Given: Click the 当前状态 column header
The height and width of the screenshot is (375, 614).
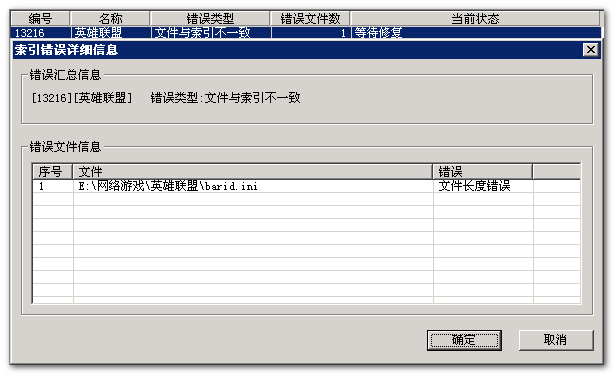Looking at the screenshot, I should click(475, 18).
